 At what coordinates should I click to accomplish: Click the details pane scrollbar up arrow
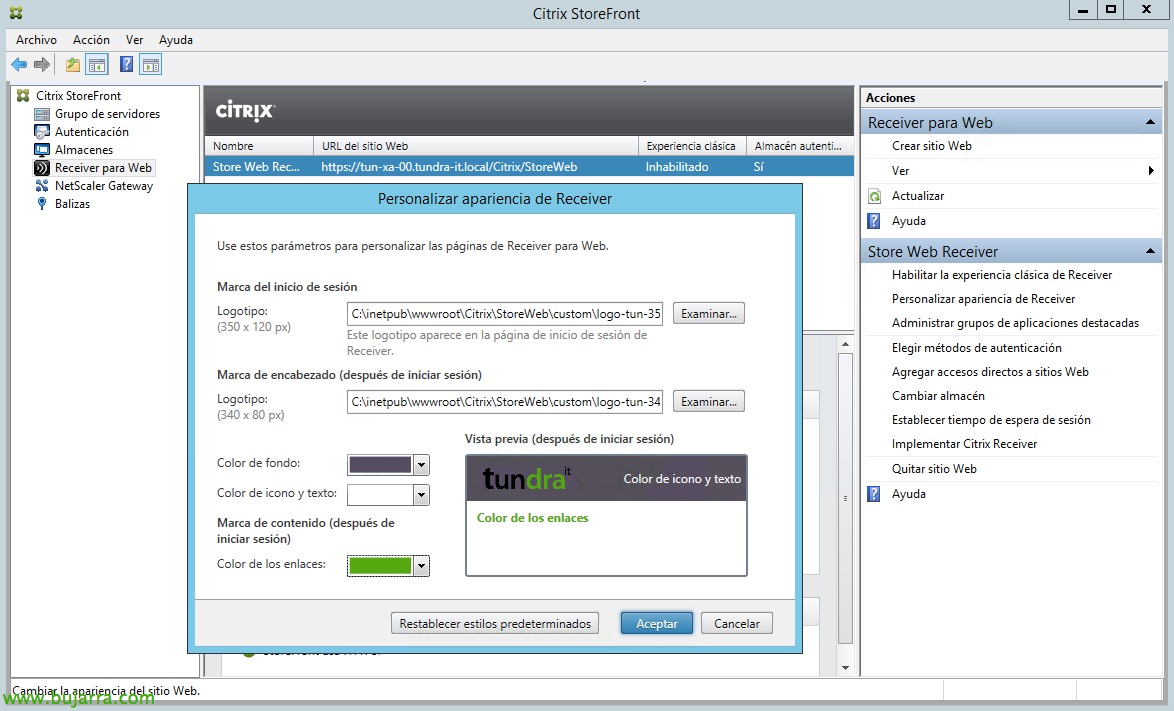tap(845, 344)
